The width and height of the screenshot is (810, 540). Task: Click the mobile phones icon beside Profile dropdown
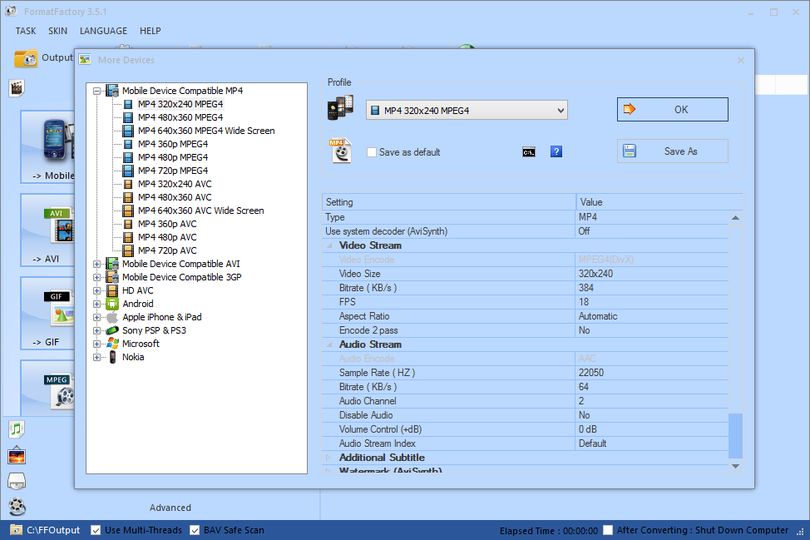tap(340, 107)
